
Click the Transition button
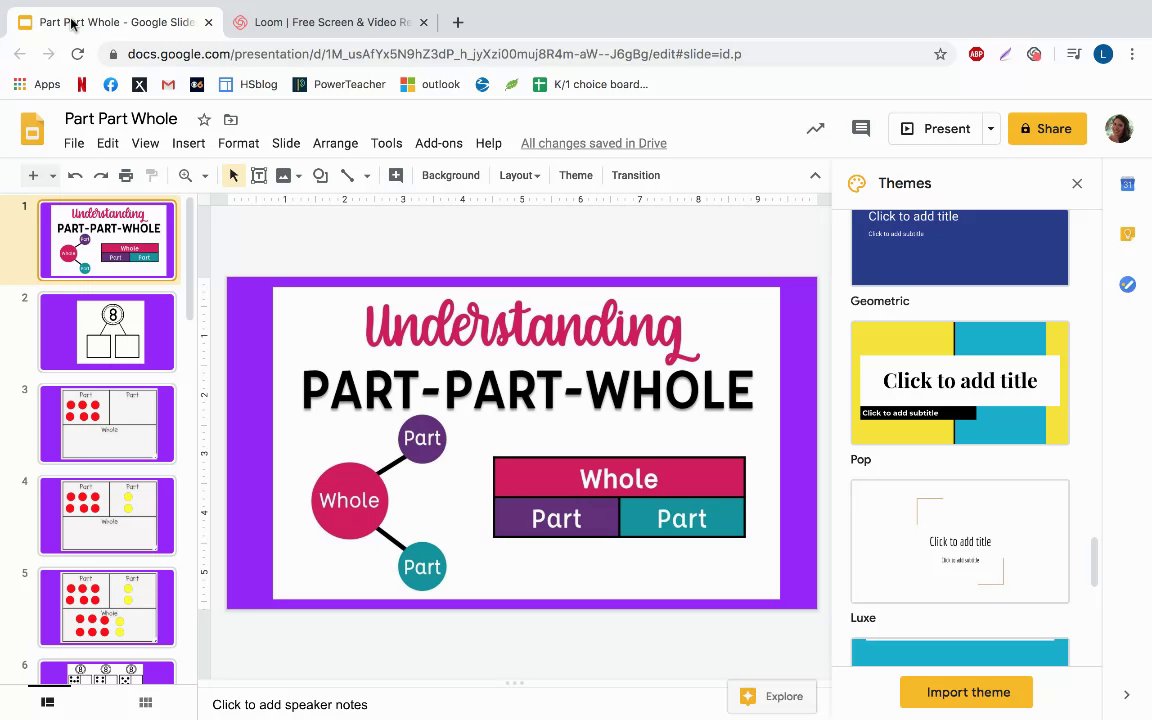pos(636,176)
